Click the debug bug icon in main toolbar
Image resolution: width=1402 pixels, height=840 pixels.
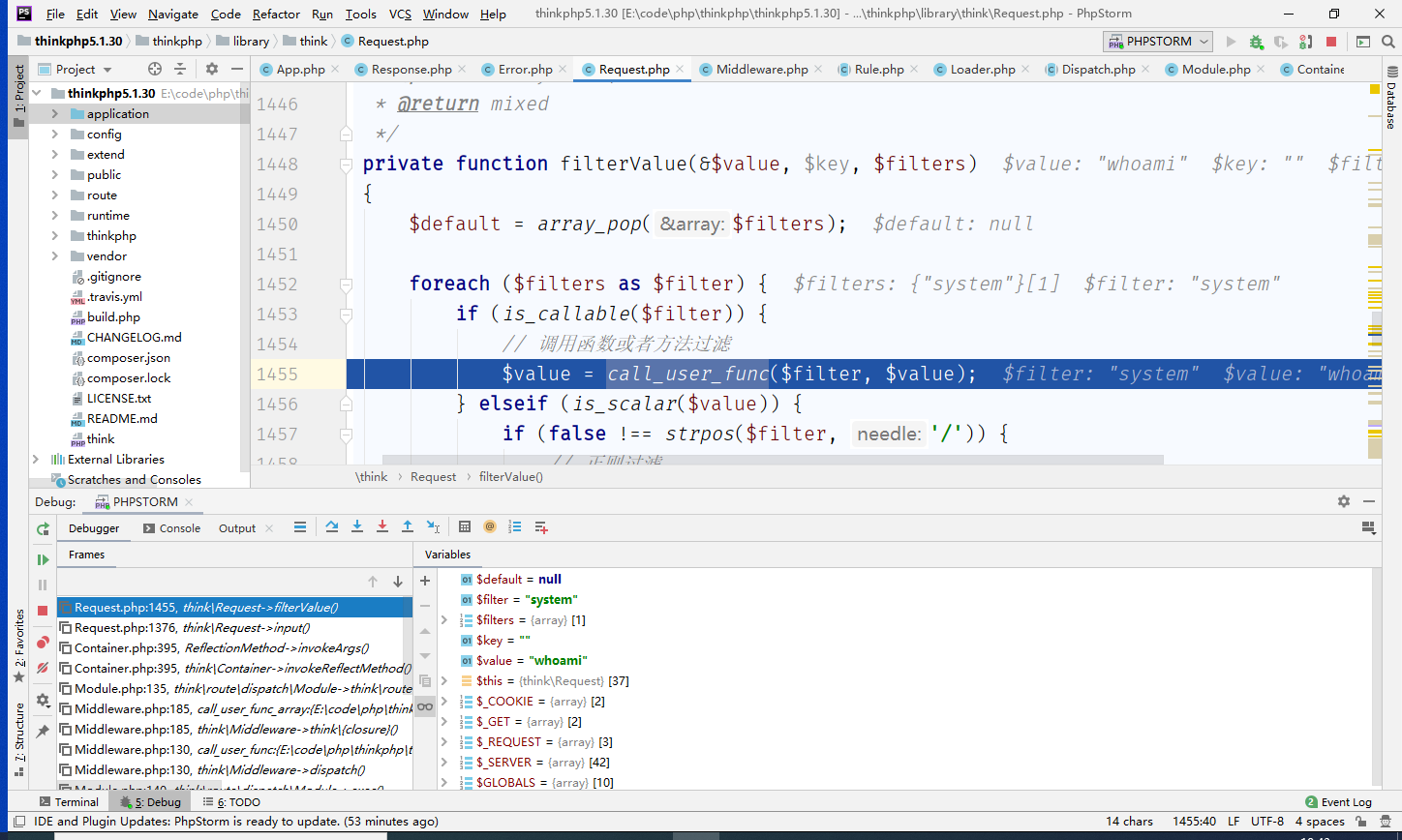tap(1256, 42)
